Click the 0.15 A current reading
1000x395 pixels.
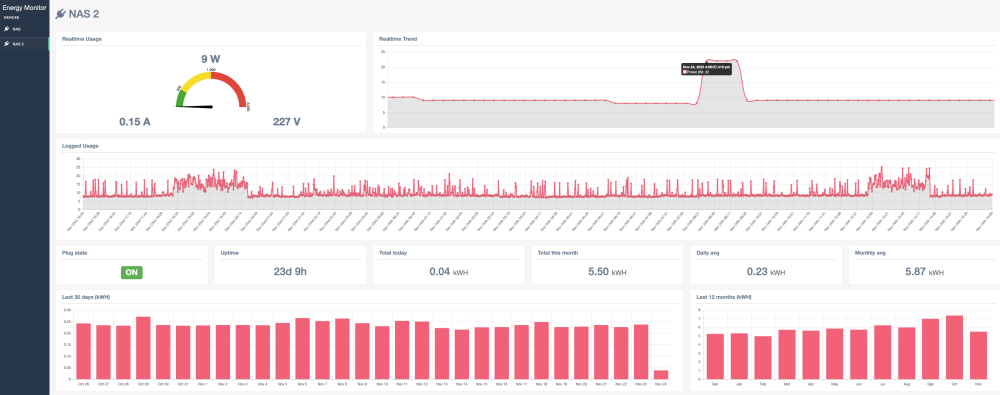click(x=135, y=121)
